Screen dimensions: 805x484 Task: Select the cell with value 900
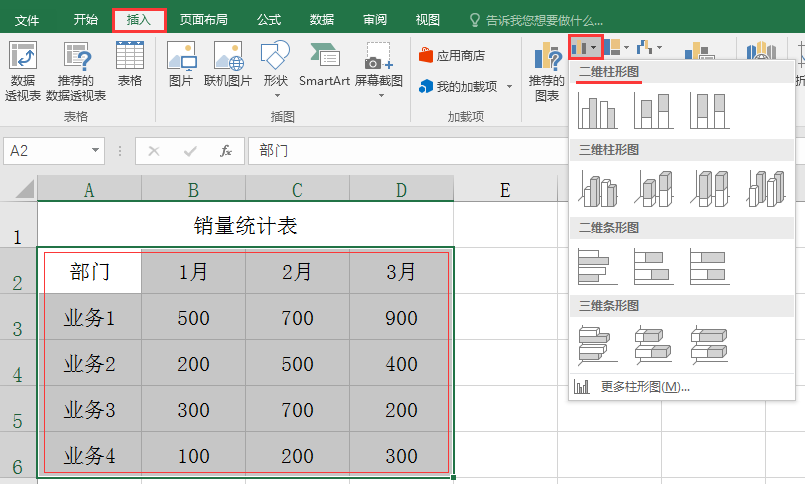pyautogui.click(x=401, y=317)
